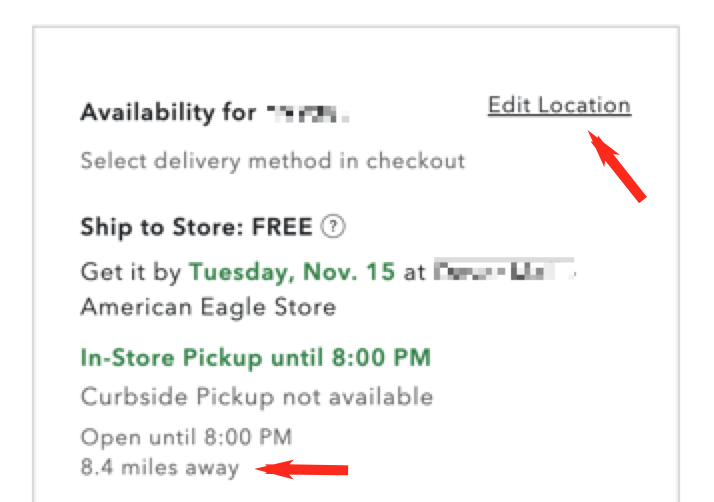Click the word Curbside in the pickup status
Screen dimensions: 714x502
pyautogui.click(x=134, y=396)
